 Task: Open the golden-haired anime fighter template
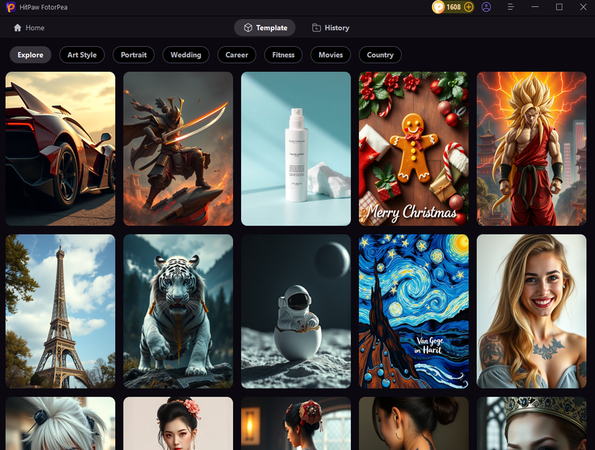532,149
